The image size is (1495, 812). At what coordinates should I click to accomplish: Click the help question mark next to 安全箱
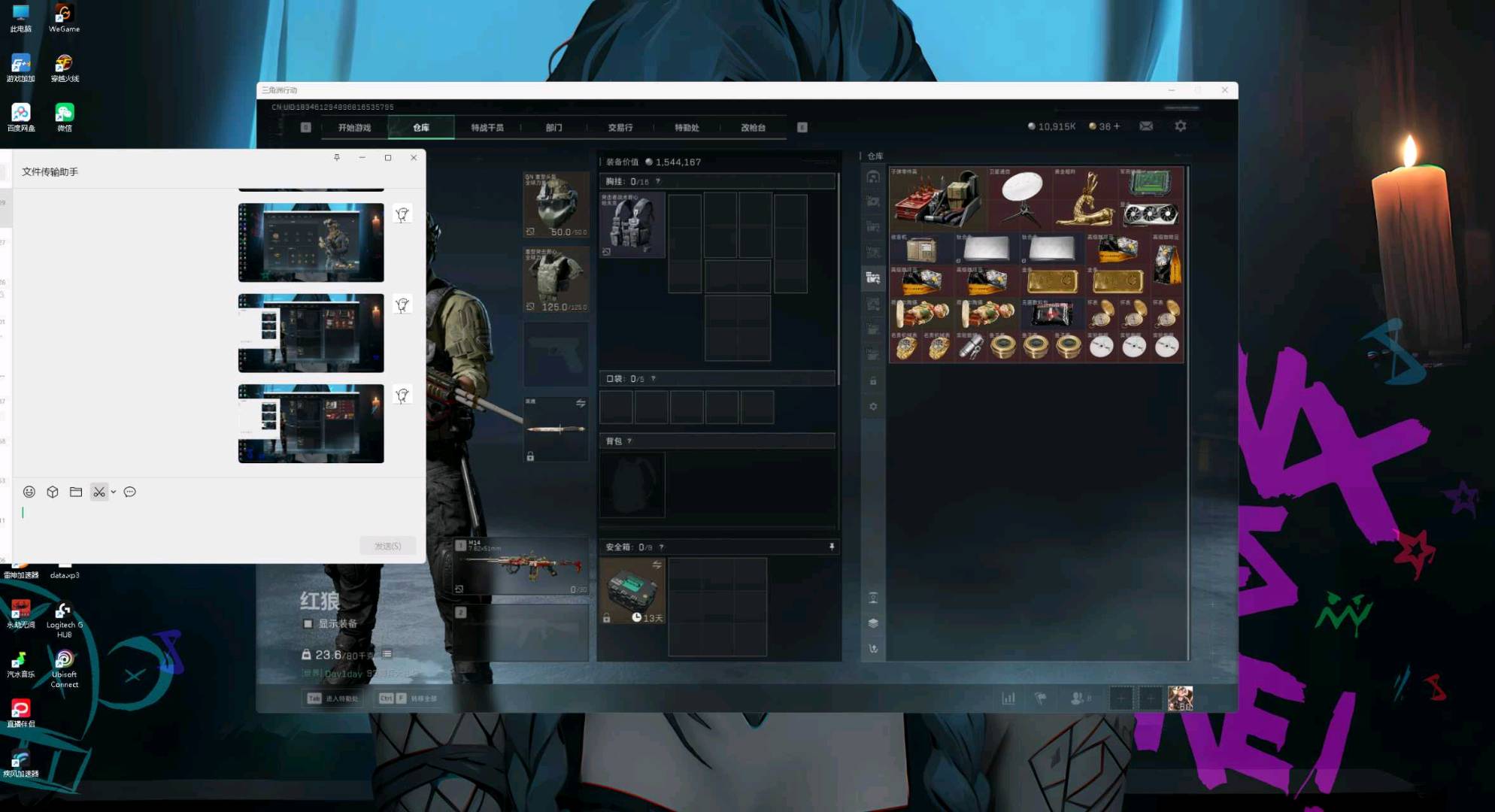[x=661, y=547]
